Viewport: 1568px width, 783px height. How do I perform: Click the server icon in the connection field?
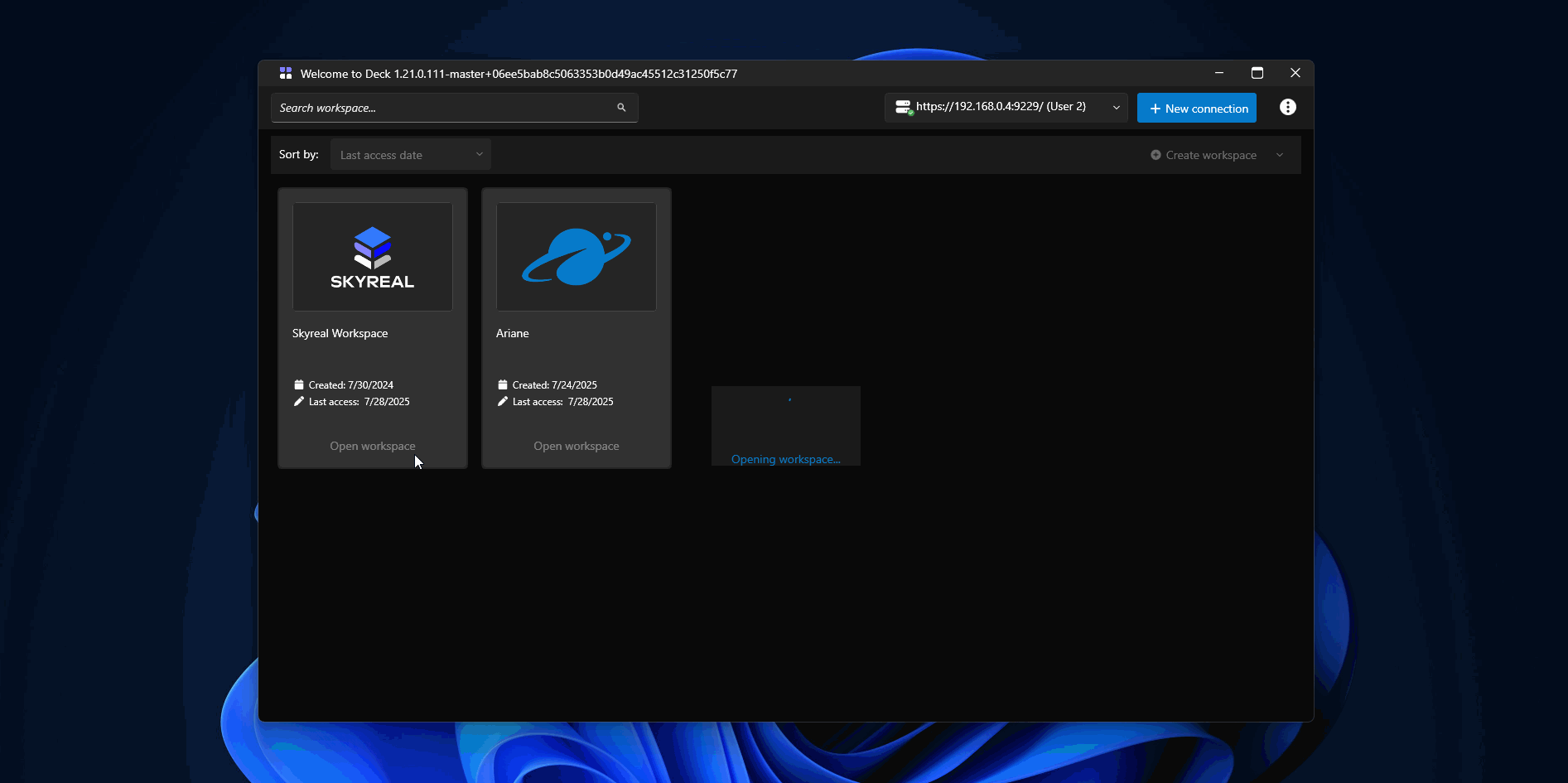(903, 107)
